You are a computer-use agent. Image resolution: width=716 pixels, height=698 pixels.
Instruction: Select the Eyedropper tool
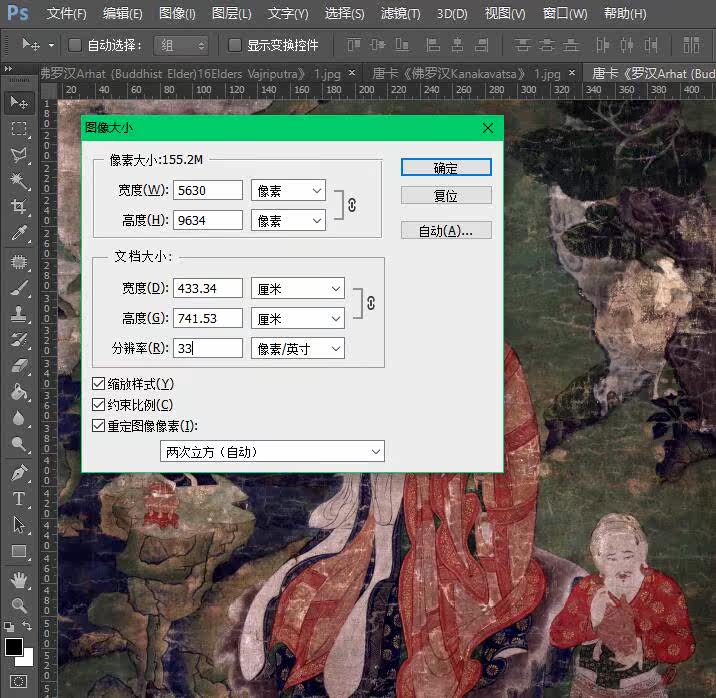coord(19,233)
